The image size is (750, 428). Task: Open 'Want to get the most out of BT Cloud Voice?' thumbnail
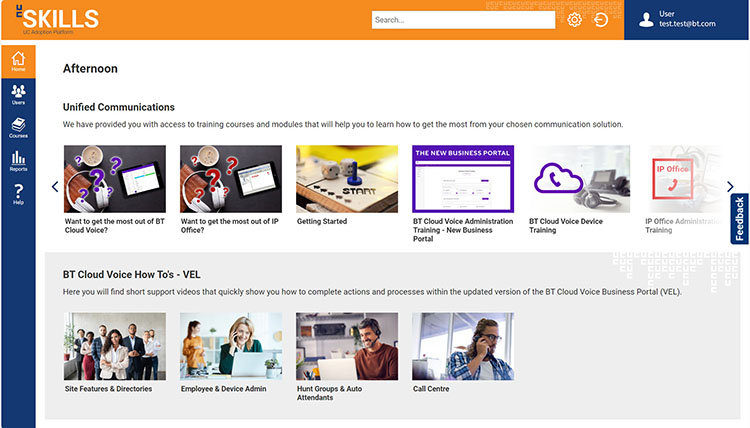(115, 179)
